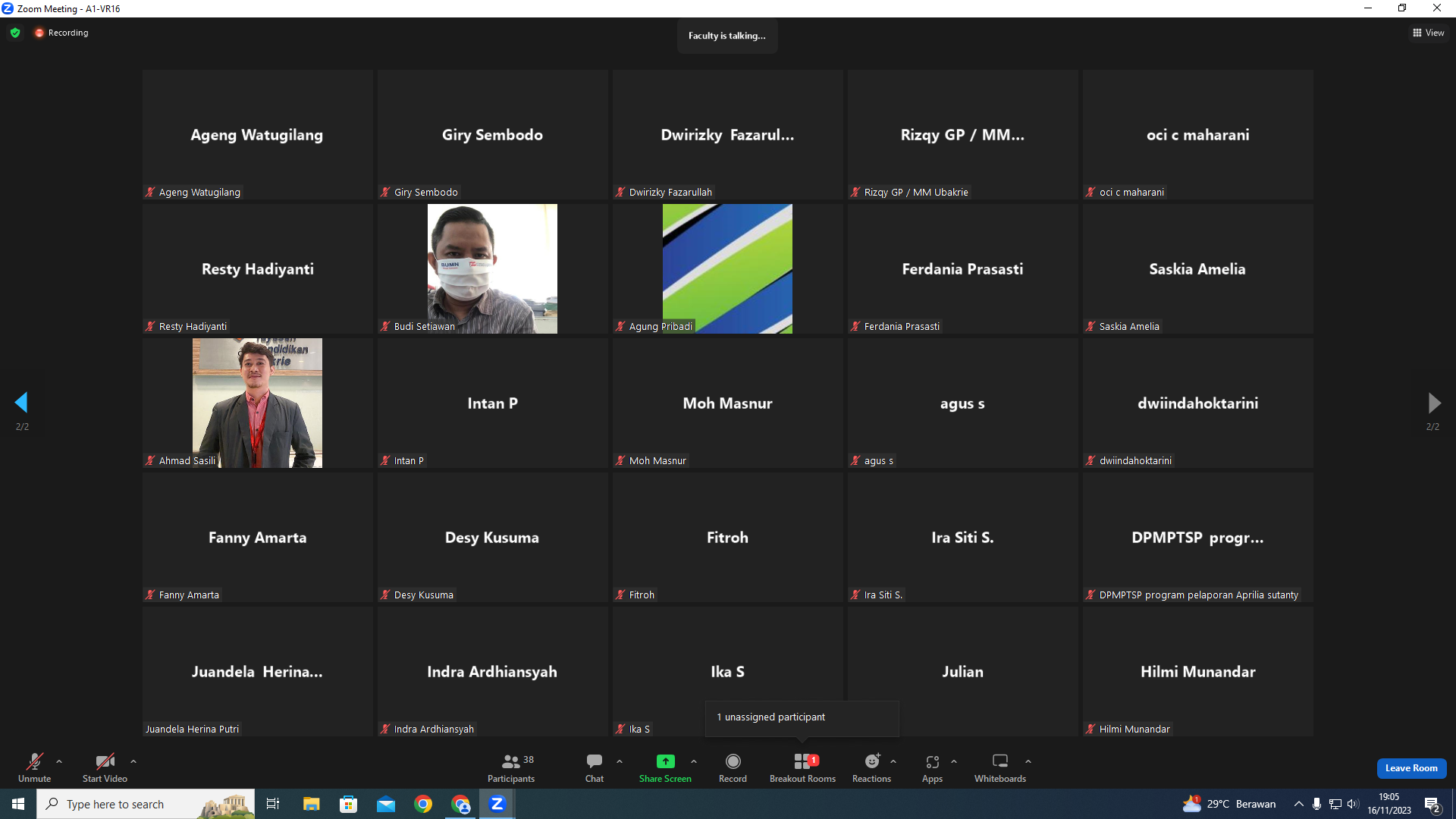1456x819 pixels.
Task: Click the Windows taskbar search box
Action: point(146,804)
